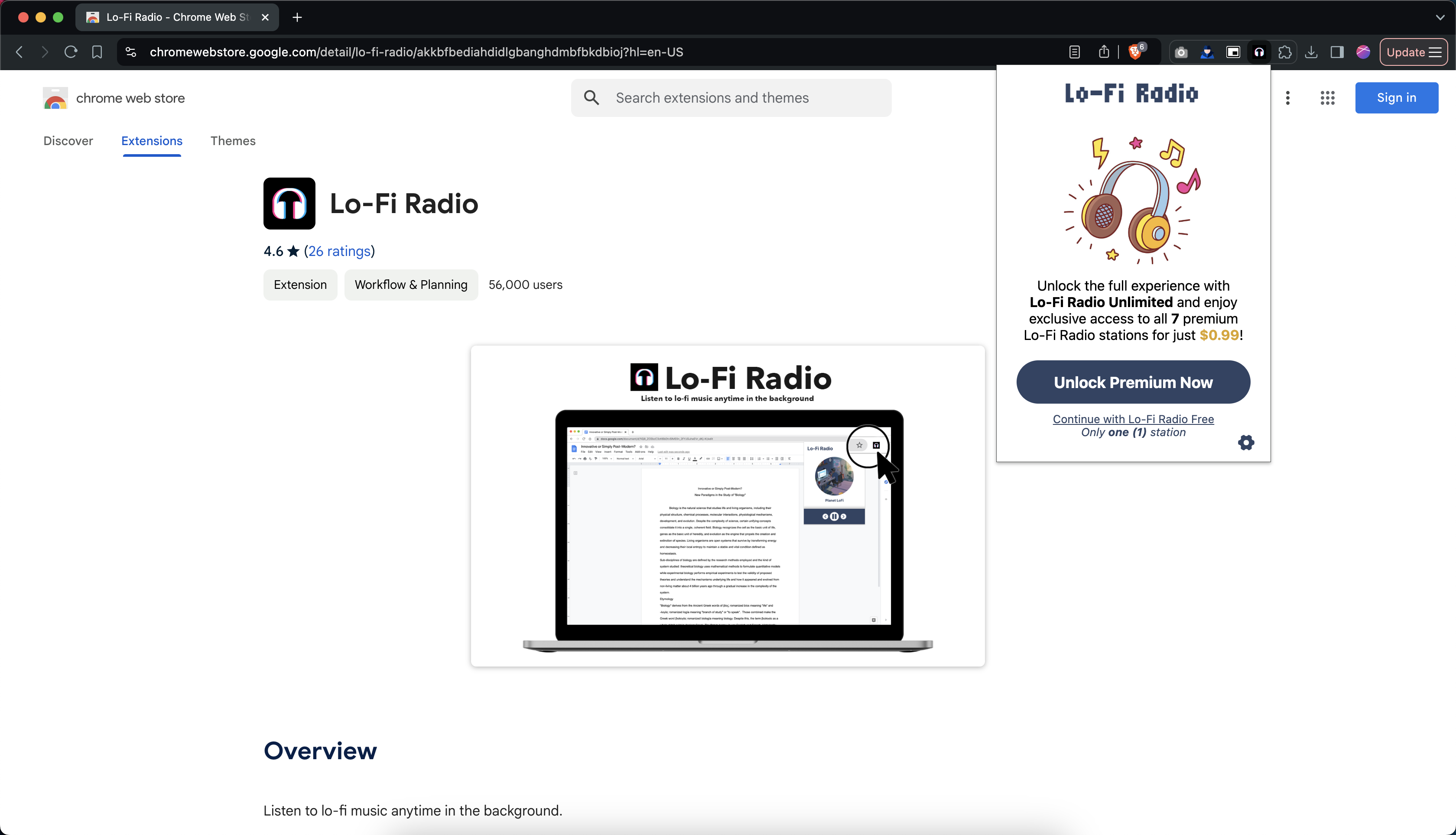The image size is (1456, 835).
Task: Open browser downloads
Action: (x=1311, y=52)
